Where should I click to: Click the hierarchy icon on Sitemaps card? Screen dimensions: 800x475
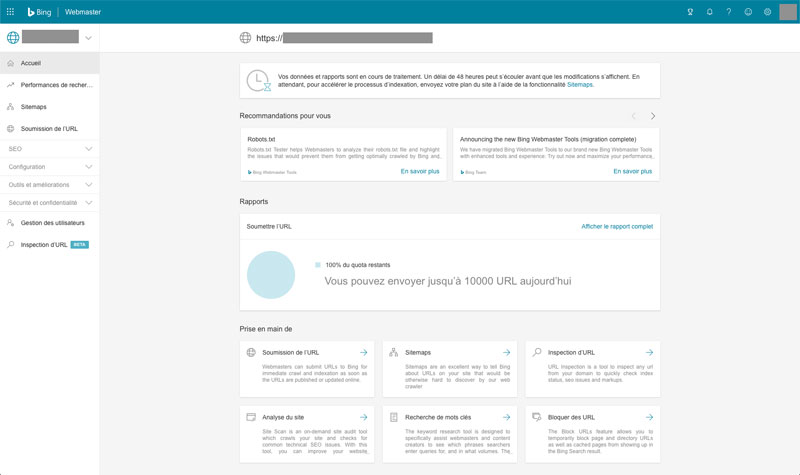[x=394, y=353]
